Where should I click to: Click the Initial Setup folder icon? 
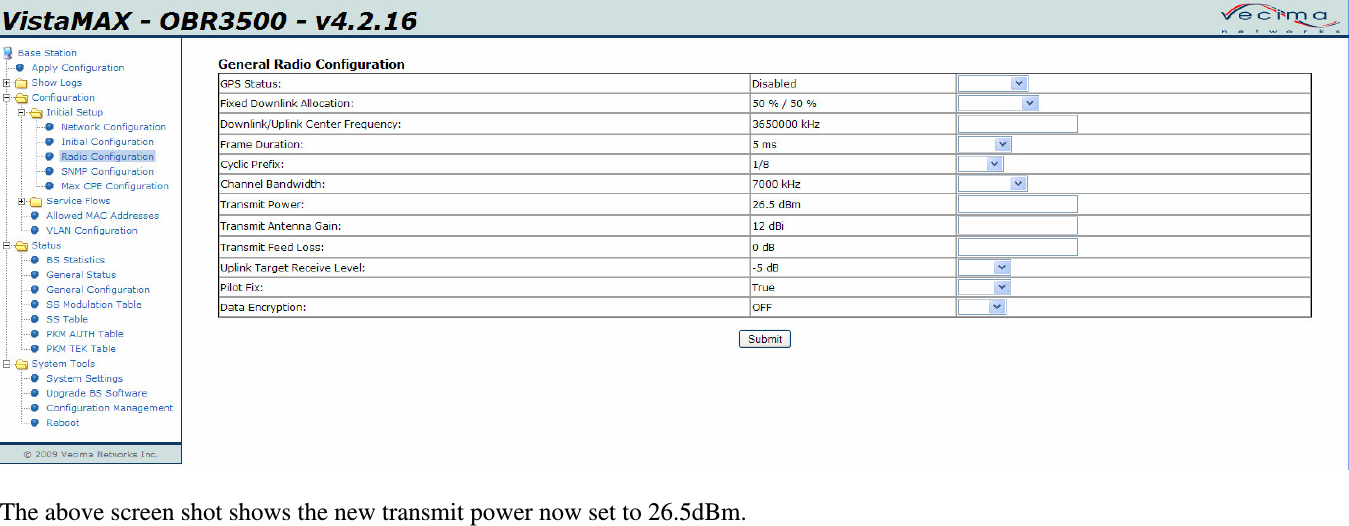point(36,112)
